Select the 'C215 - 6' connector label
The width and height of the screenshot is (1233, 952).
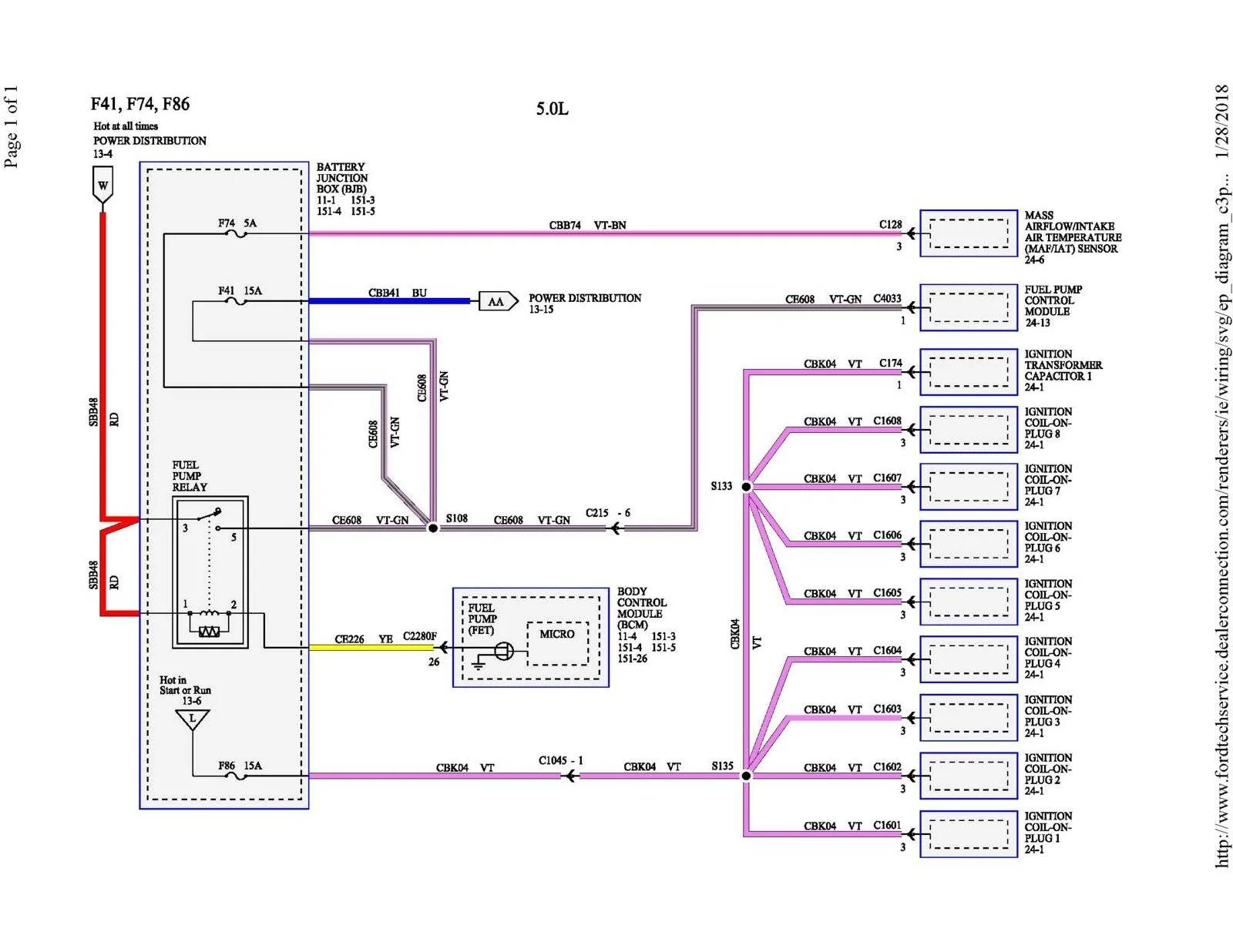[608, 512]
